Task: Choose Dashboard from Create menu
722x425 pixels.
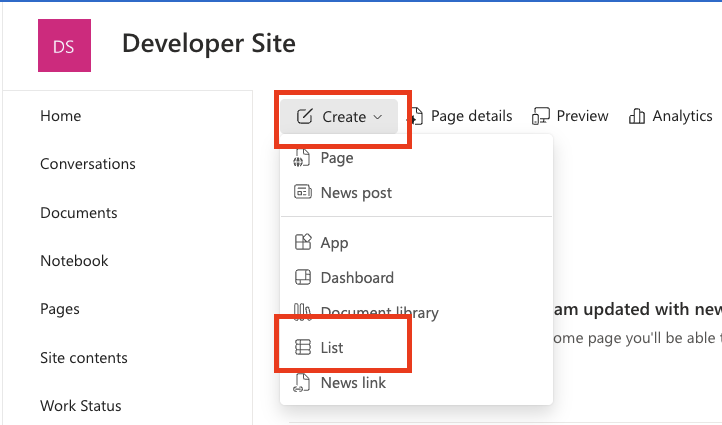Action: click(416, 278)
